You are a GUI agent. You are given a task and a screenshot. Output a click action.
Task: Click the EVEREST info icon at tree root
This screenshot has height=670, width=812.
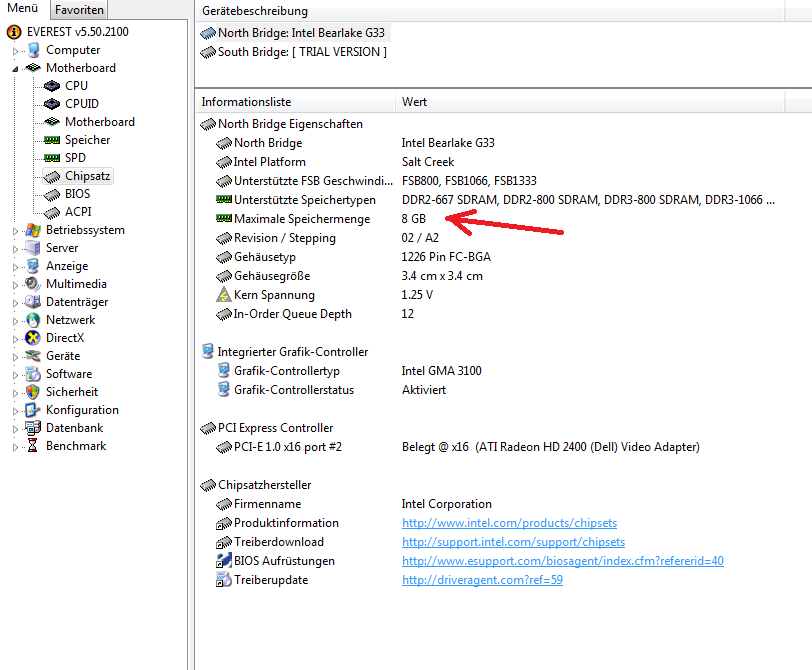pos(14,32)
